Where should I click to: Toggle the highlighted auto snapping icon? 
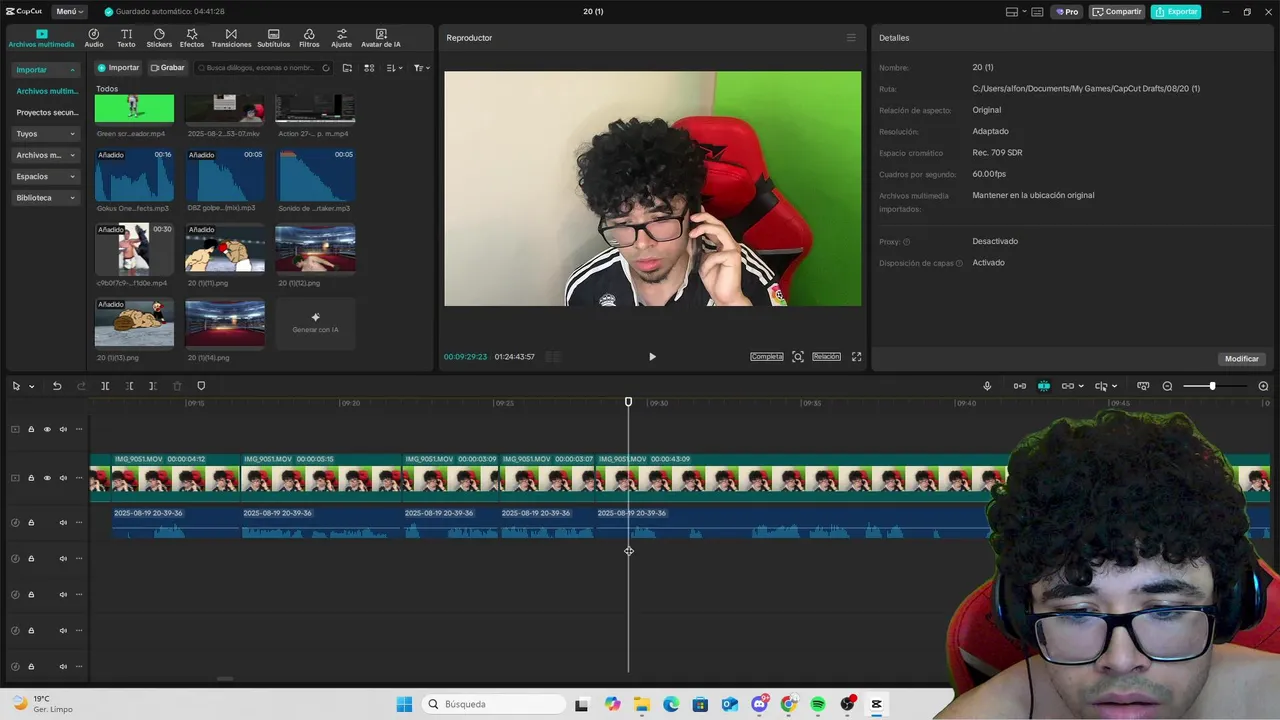[1044, 386]
